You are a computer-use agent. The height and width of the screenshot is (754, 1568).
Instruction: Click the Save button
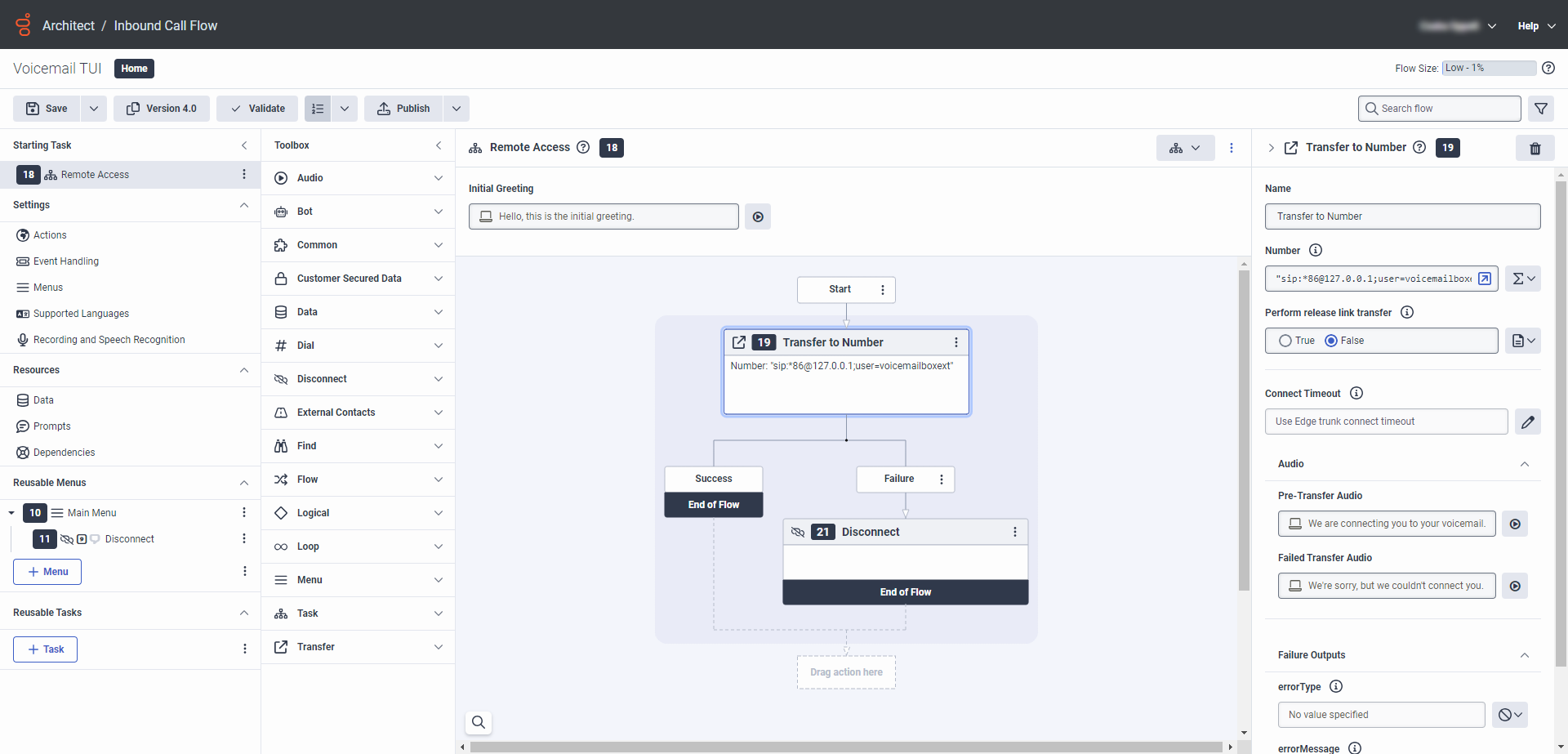point(47,109)
